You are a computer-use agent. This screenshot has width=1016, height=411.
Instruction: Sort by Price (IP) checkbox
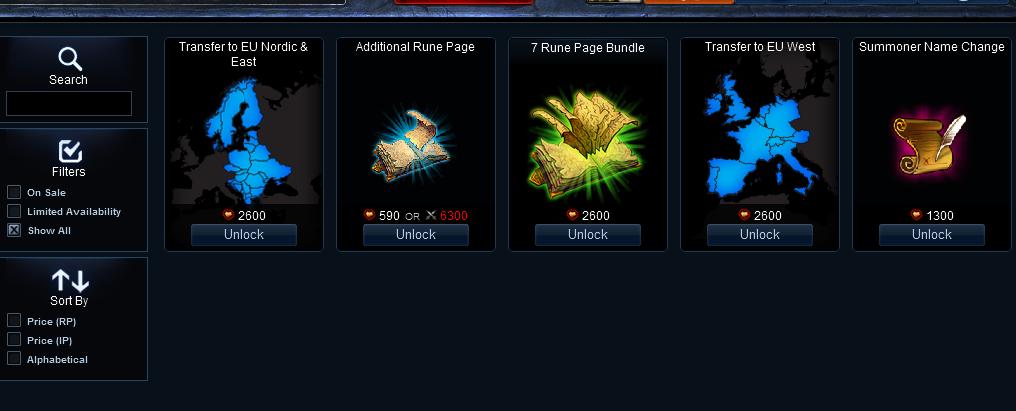pyautogui.click(x=14, y=339)
